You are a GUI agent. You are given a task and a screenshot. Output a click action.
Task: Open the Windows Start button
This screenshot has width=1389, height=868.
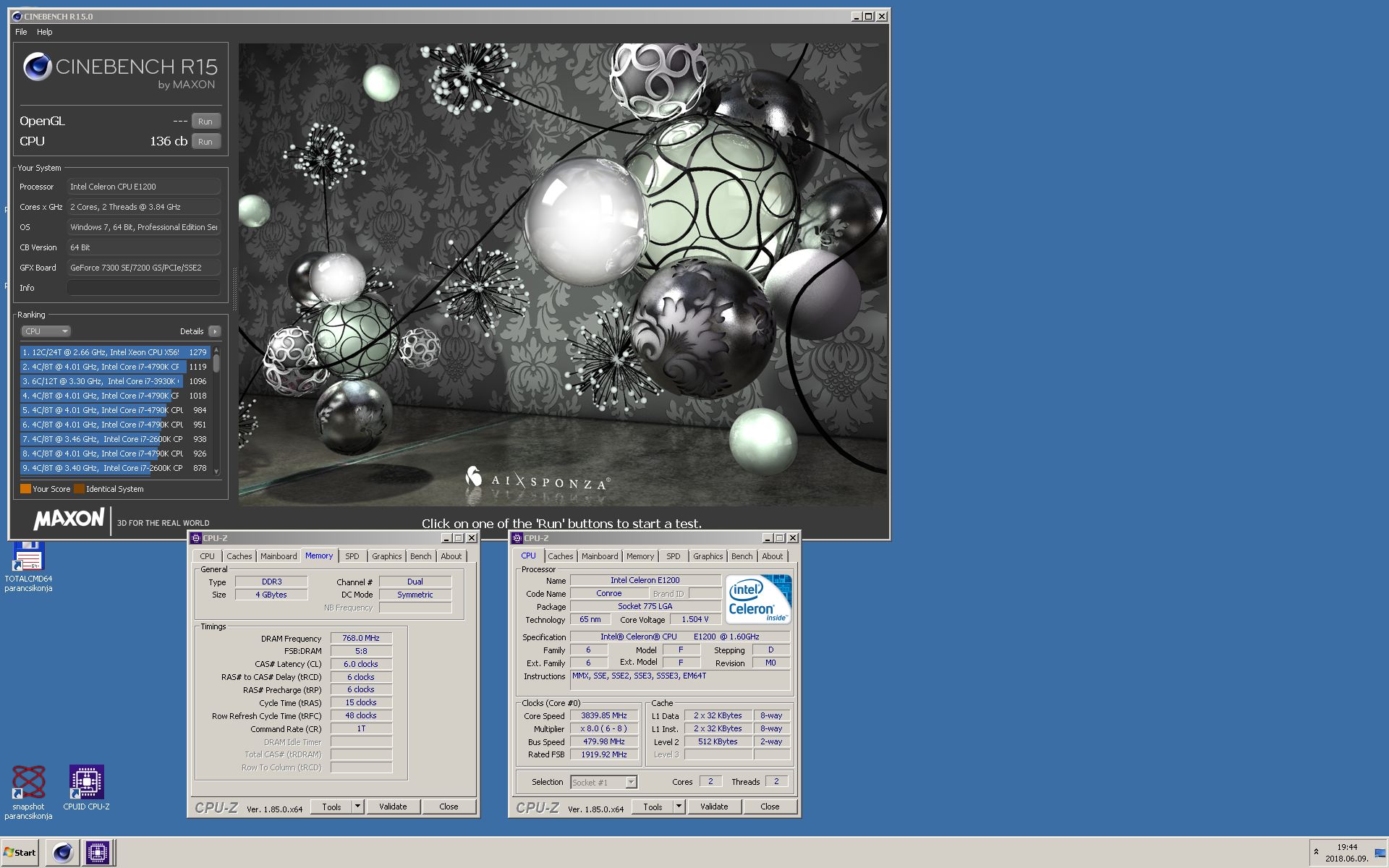[20, 853]
